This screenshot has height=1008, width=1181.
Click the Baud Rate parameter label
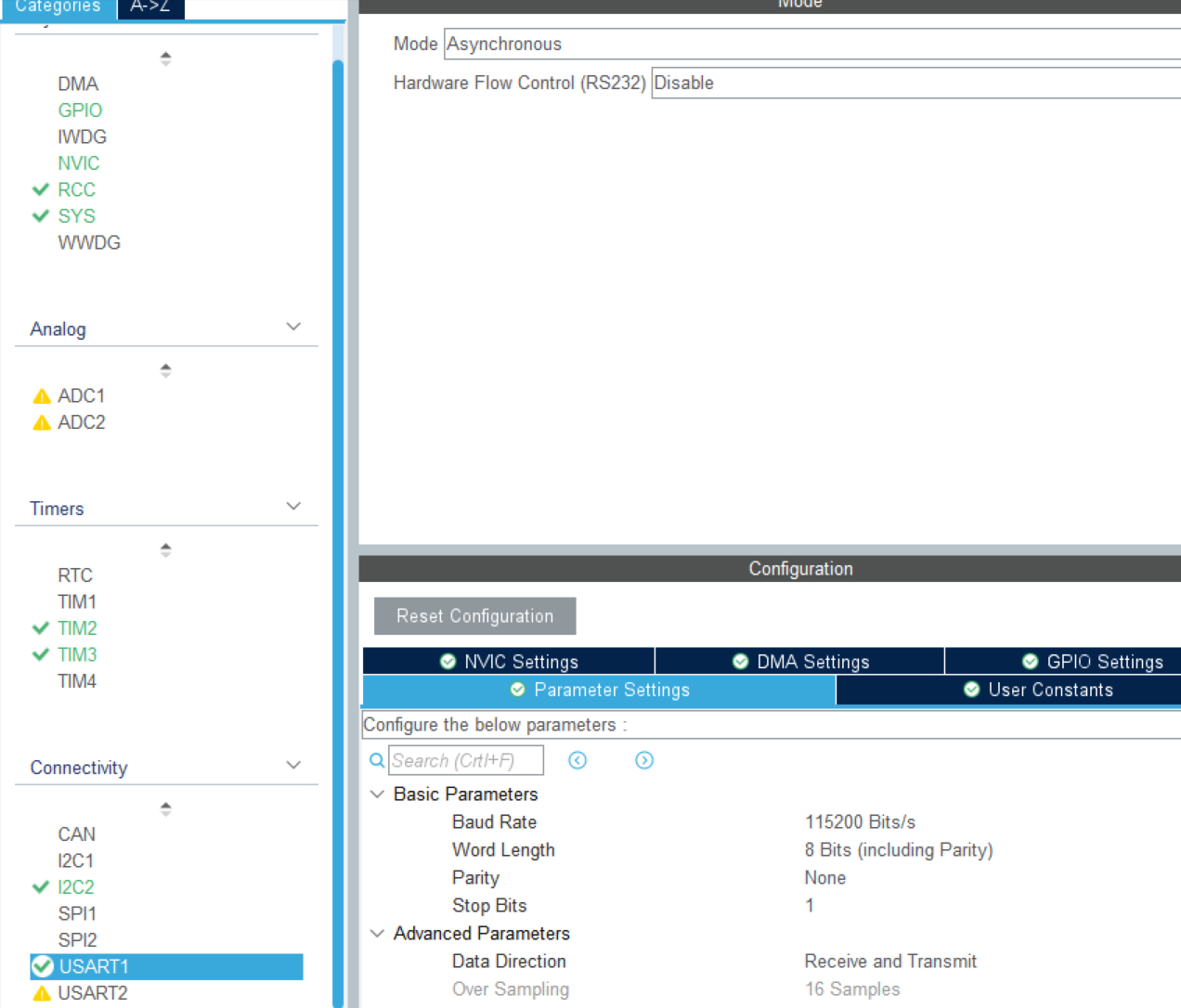[x=494, y=822]
